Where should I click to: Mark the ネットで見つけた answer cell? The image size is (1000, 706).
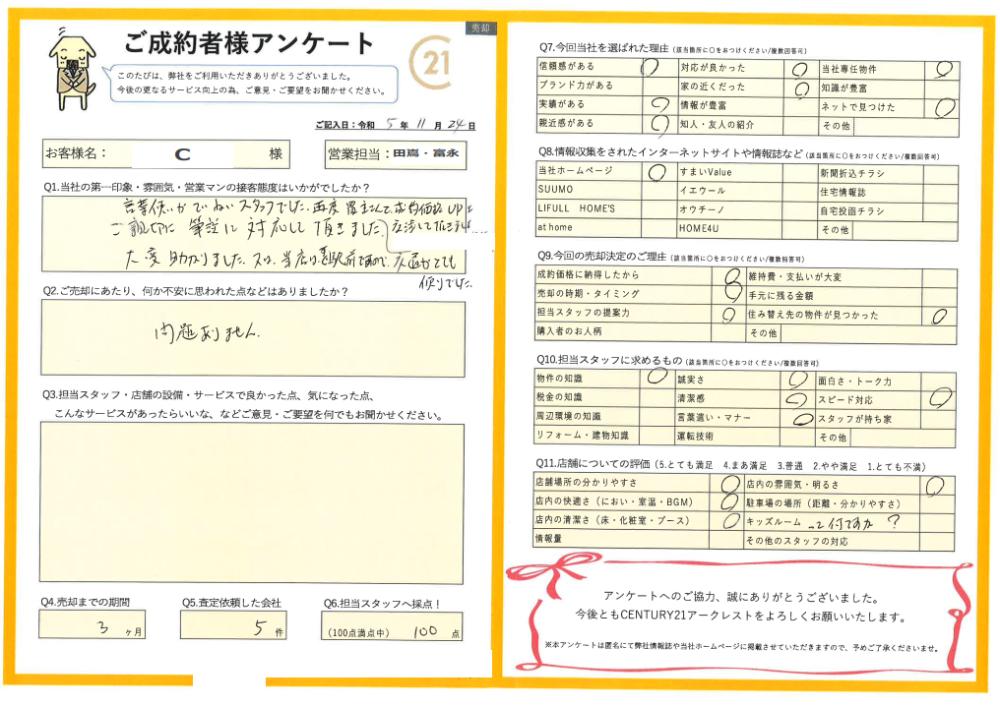[x=935, y=106]
